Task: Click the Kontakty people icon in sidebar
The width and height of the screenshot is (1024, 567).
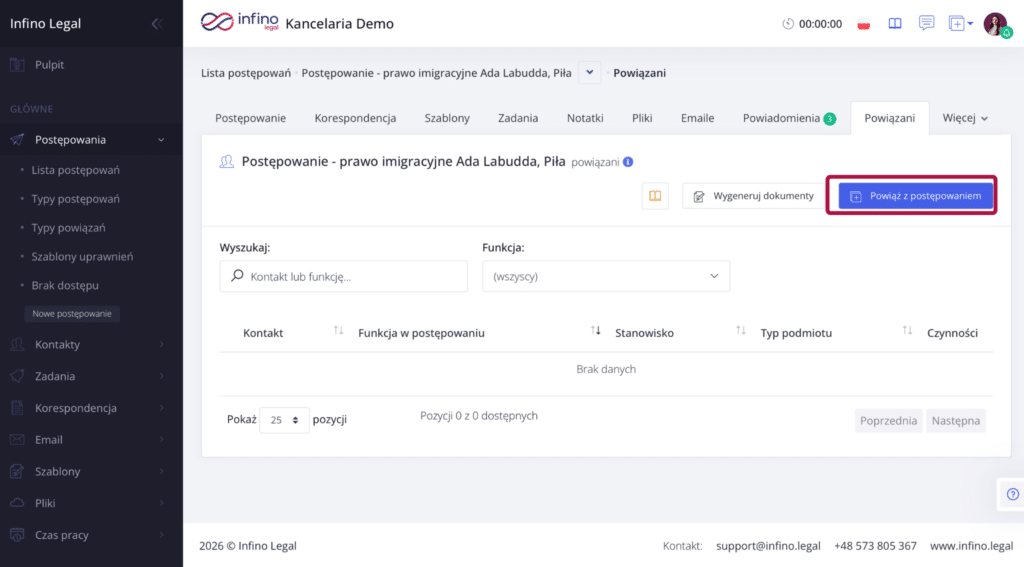Action: click(x=18, y=344)
